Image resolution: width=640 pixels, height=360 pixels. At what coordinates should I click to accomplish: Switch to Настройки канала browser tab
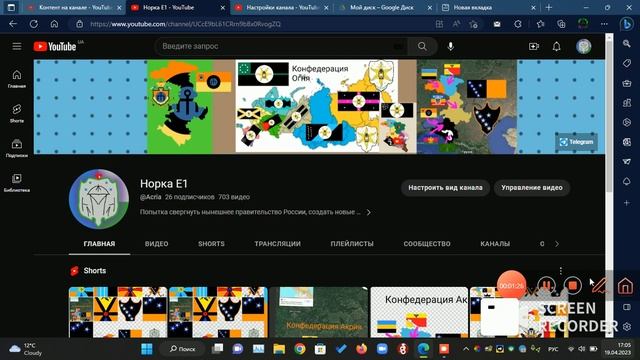[282, 7]
